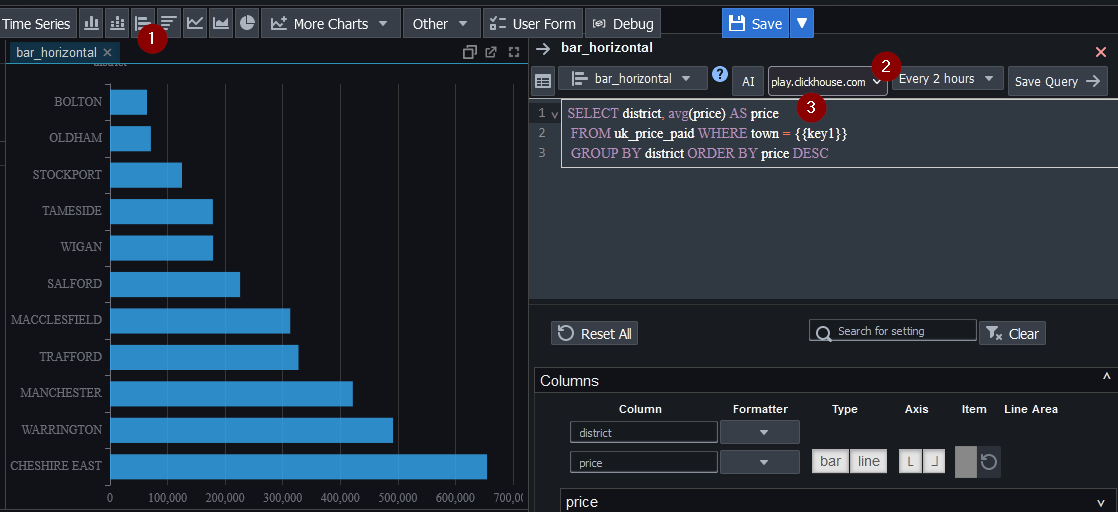
Task: Click the MACCLESFIELD axis label
Action: [x=56, y=320]
